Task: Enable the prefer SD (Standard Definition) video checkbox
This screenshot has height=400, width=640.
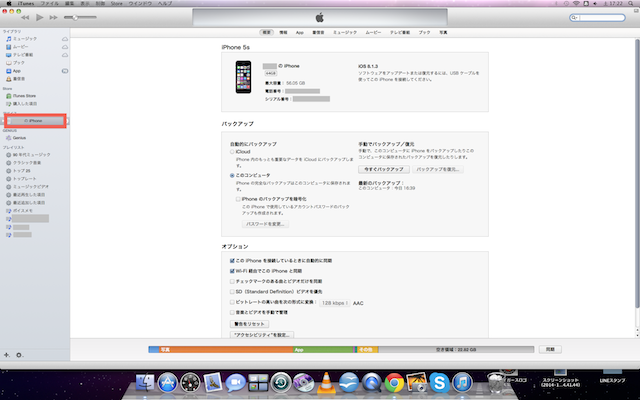Action: (x=232, y=292)
